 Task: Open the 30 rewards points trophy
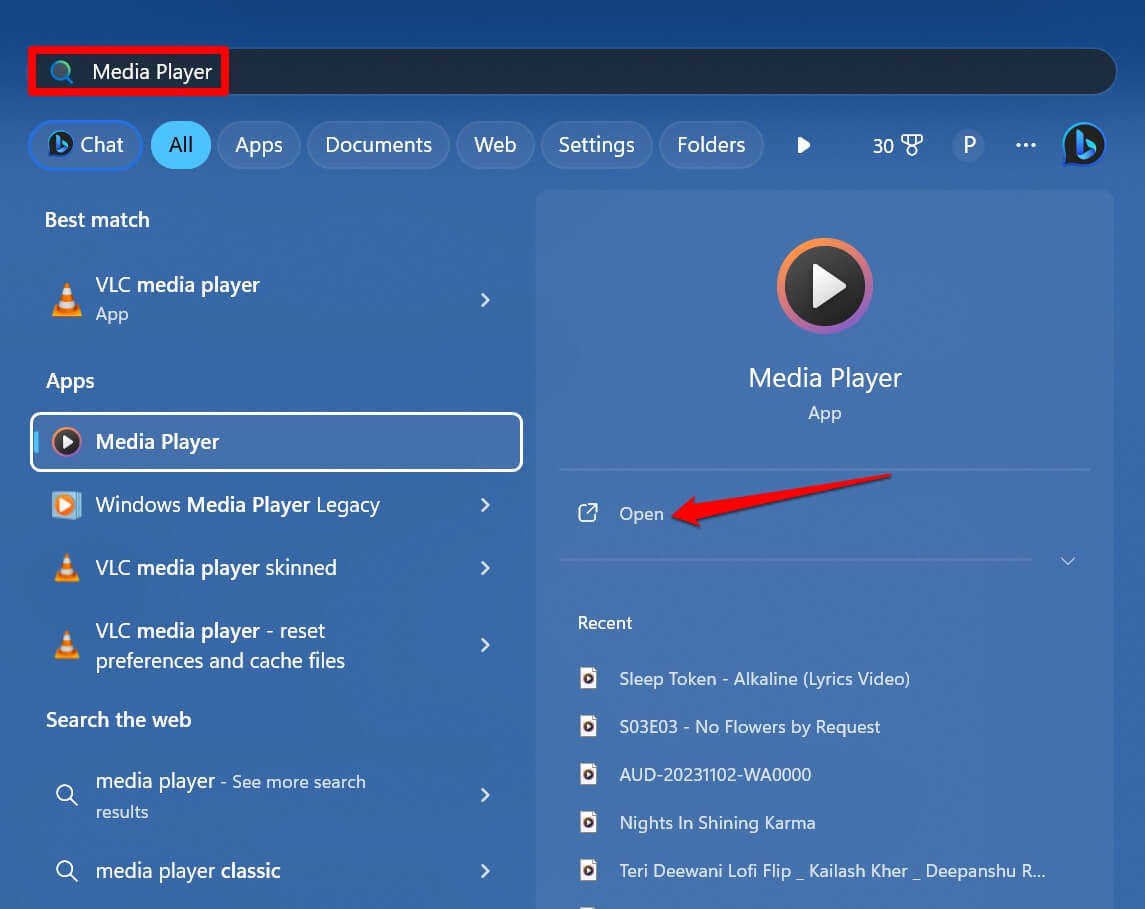pyautogui.click(x=897, y=145)
